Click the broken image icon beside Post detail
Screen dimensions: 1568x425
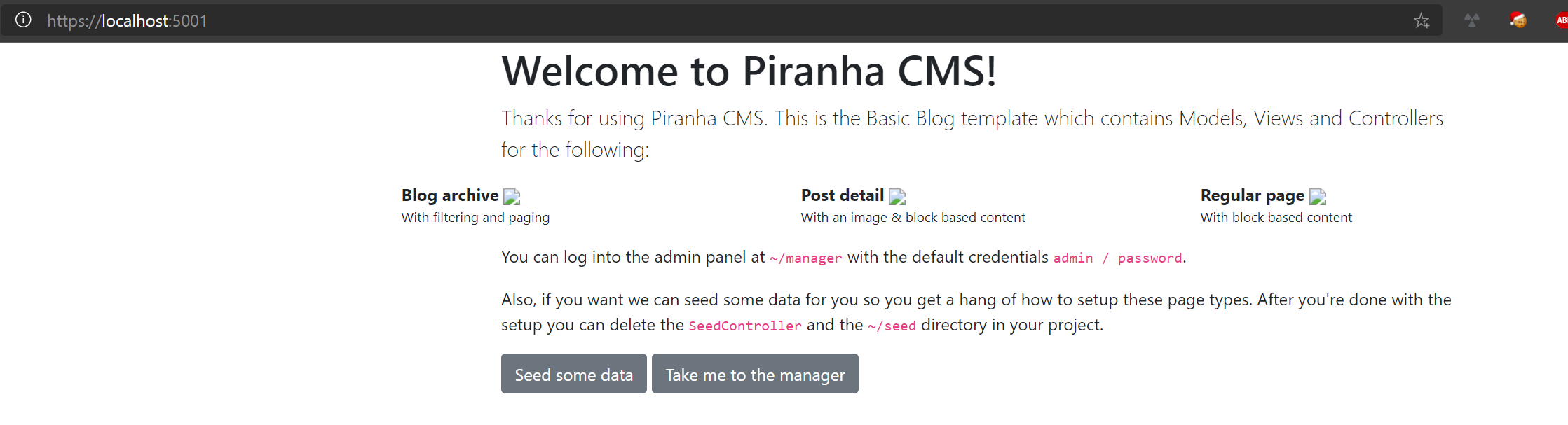pyautogui.click(x=898, y=197)
